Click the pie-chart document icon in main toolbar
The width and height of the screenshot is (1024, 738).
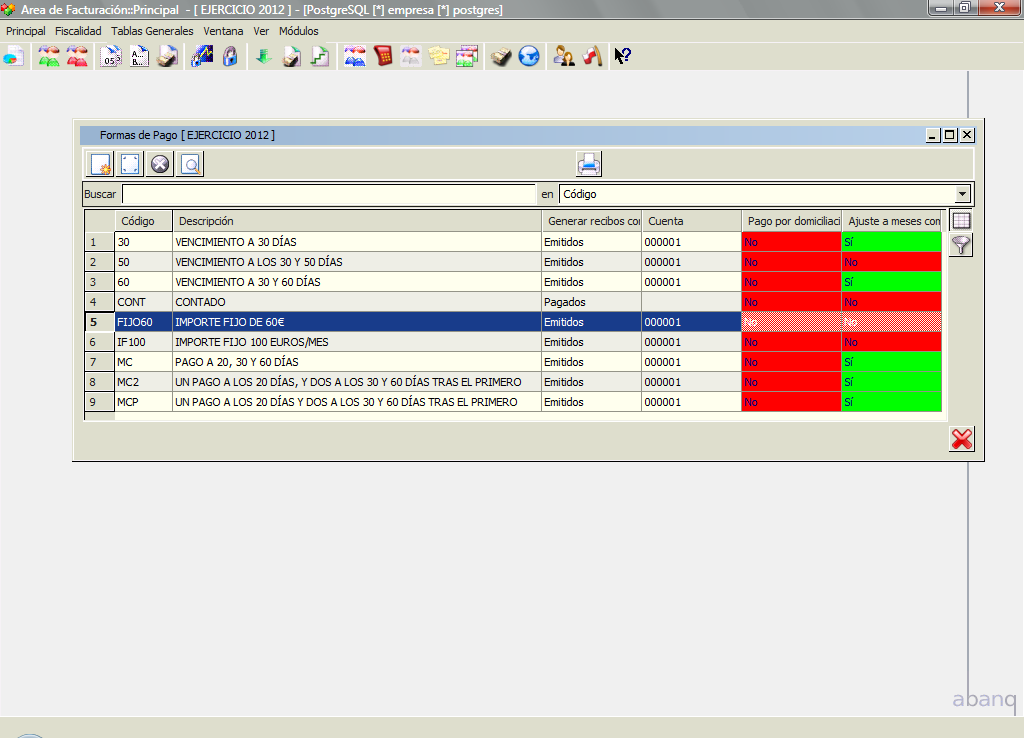click(14, 56)
